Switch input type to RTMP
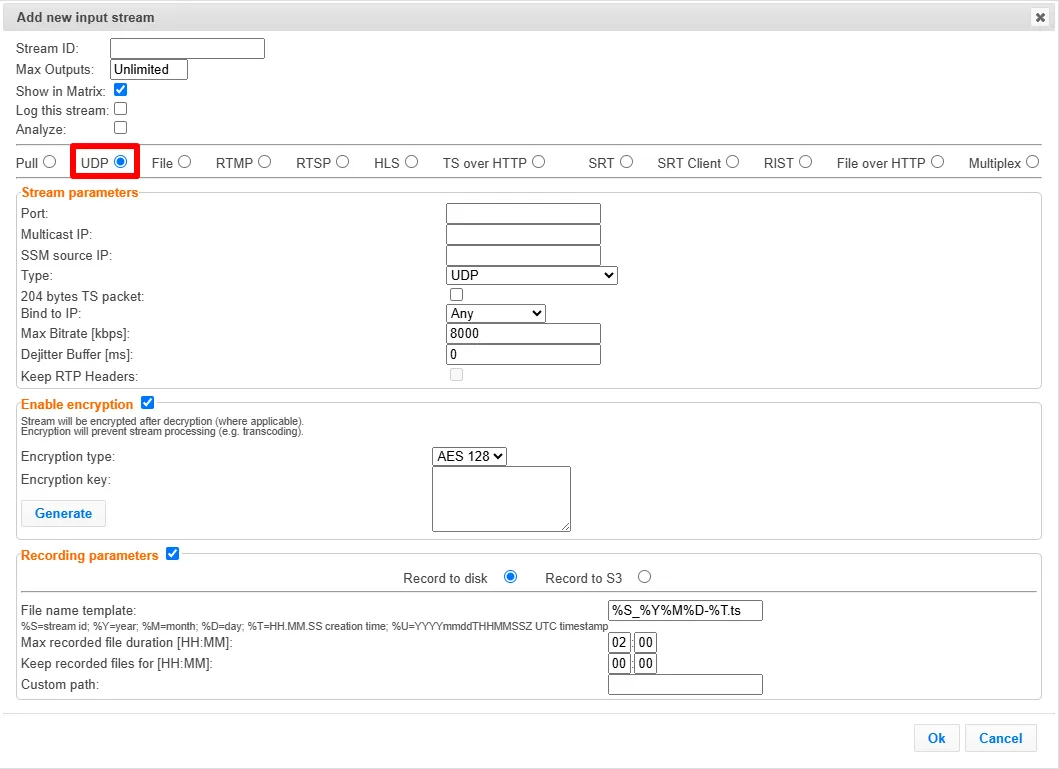Image resolution: width=1059 pixels, height=769 pixels. click(265, 162)
